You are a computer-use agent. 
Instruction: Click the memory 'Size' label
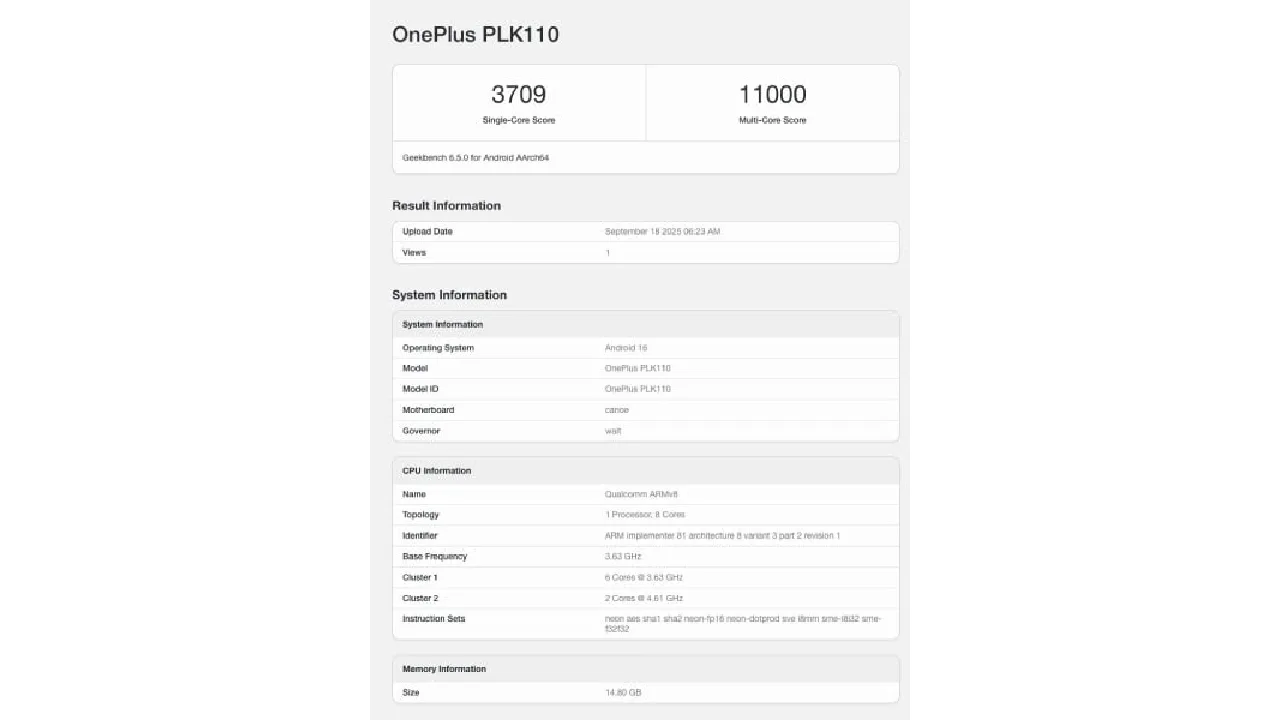tap(411, 693)
